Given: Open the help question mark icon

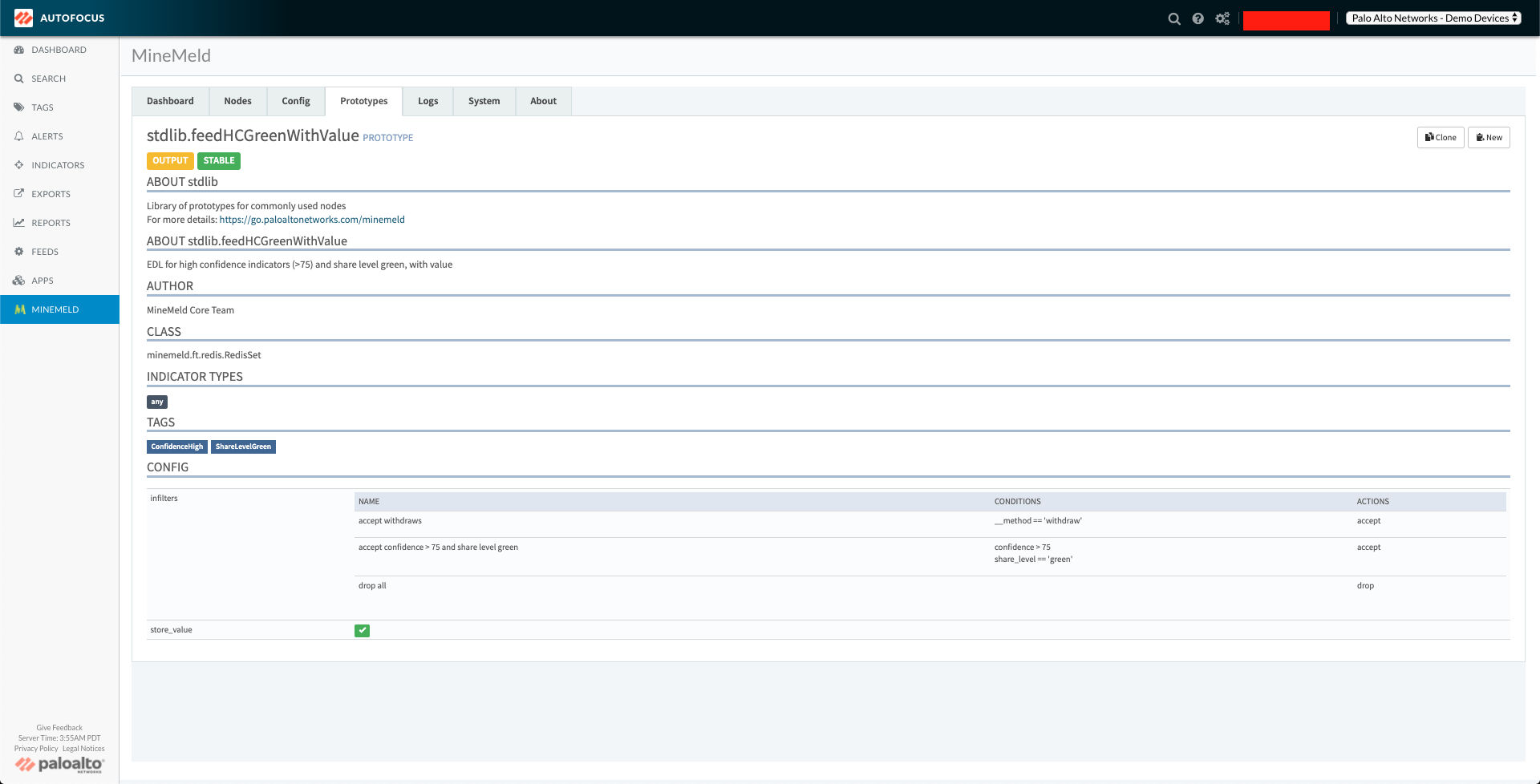Looking at the screenshot, I should pyautogui.click(x=1198, y=18).
